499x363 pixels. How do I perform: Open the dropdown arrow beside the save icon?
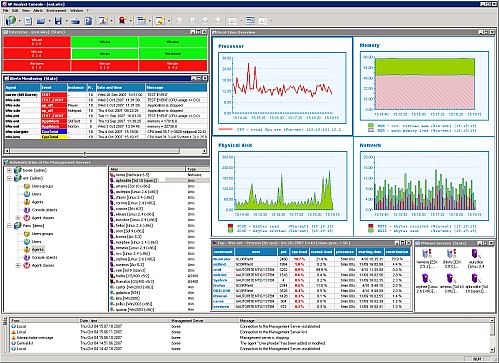66,21
